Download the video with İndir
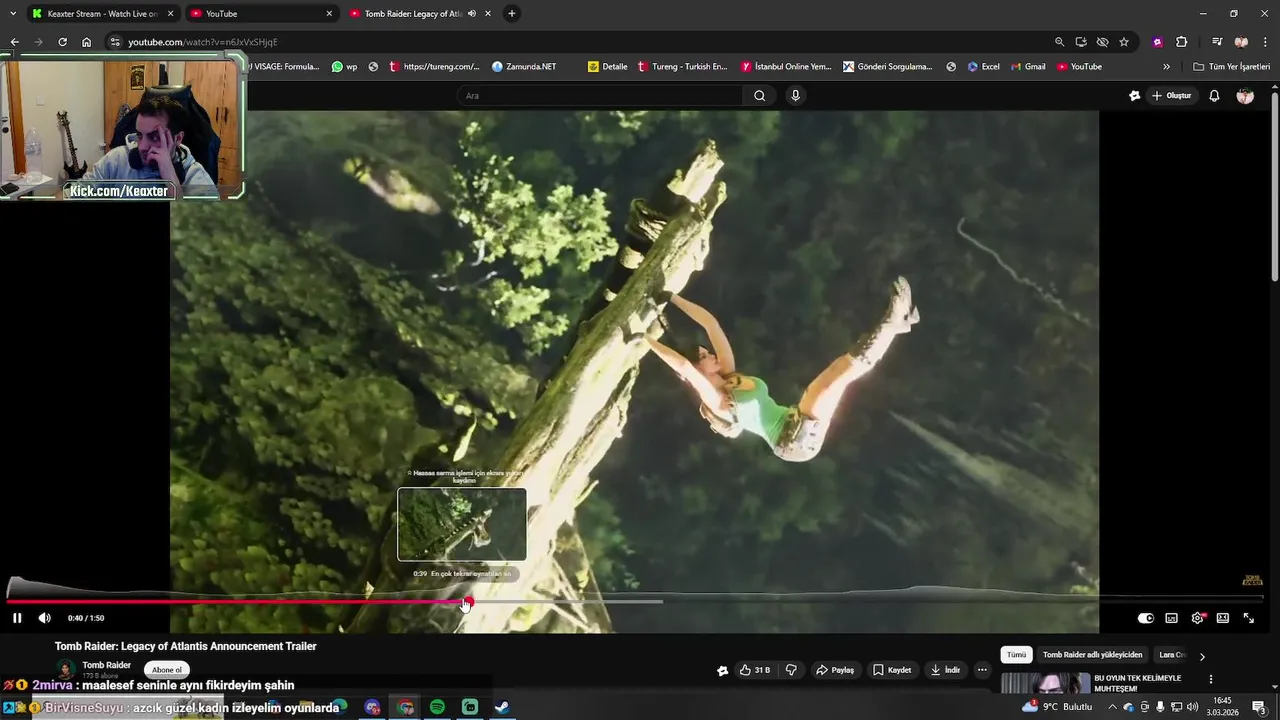1280x720 pixels. 944,670
